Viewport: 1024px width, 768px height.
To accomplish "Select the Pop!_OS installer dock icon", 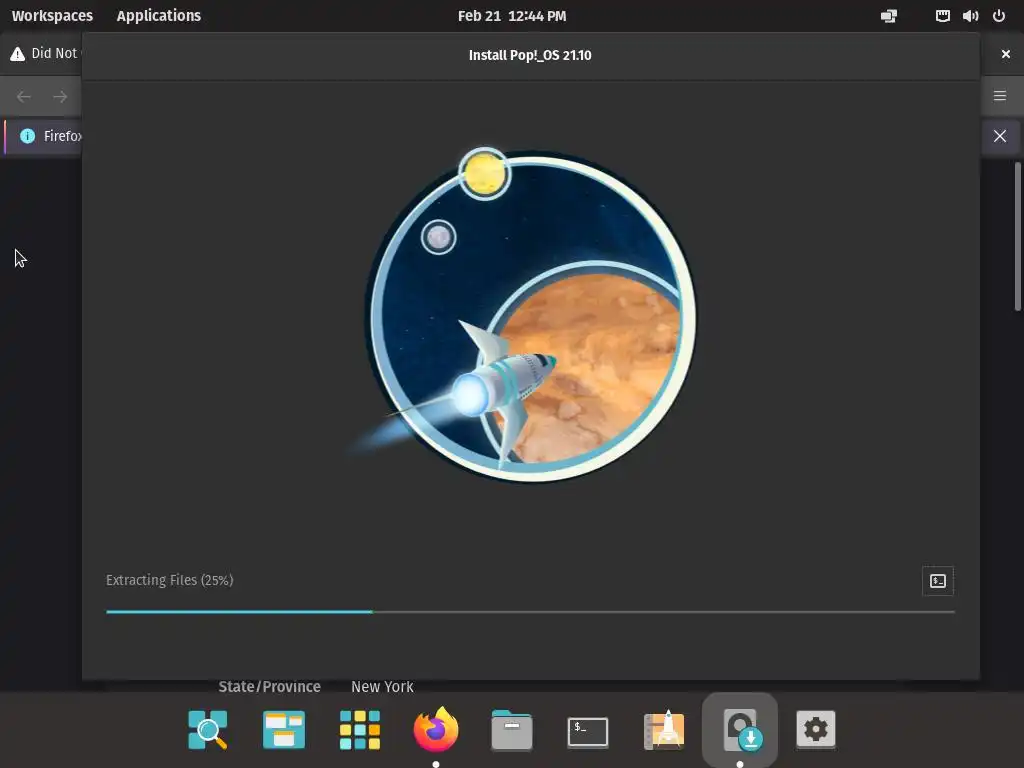I will 740,729.
